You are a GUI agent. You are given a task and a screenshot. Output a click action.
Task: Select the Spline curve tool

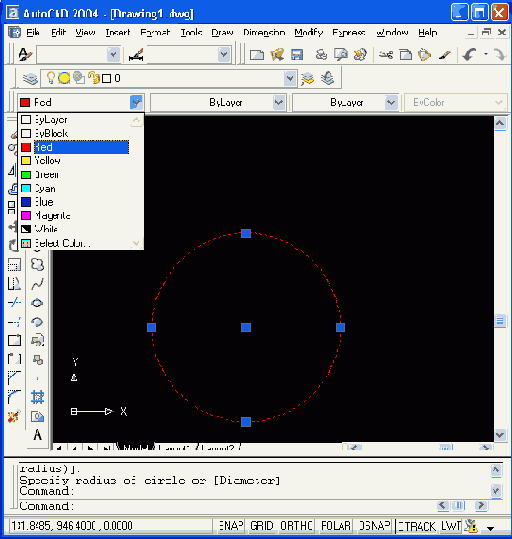point(37,284)
